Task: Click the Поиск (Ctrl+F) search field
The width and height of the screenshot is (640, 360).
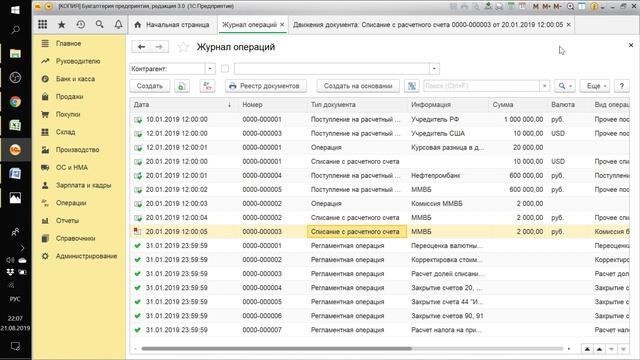Action: click(x=482, y=86)
